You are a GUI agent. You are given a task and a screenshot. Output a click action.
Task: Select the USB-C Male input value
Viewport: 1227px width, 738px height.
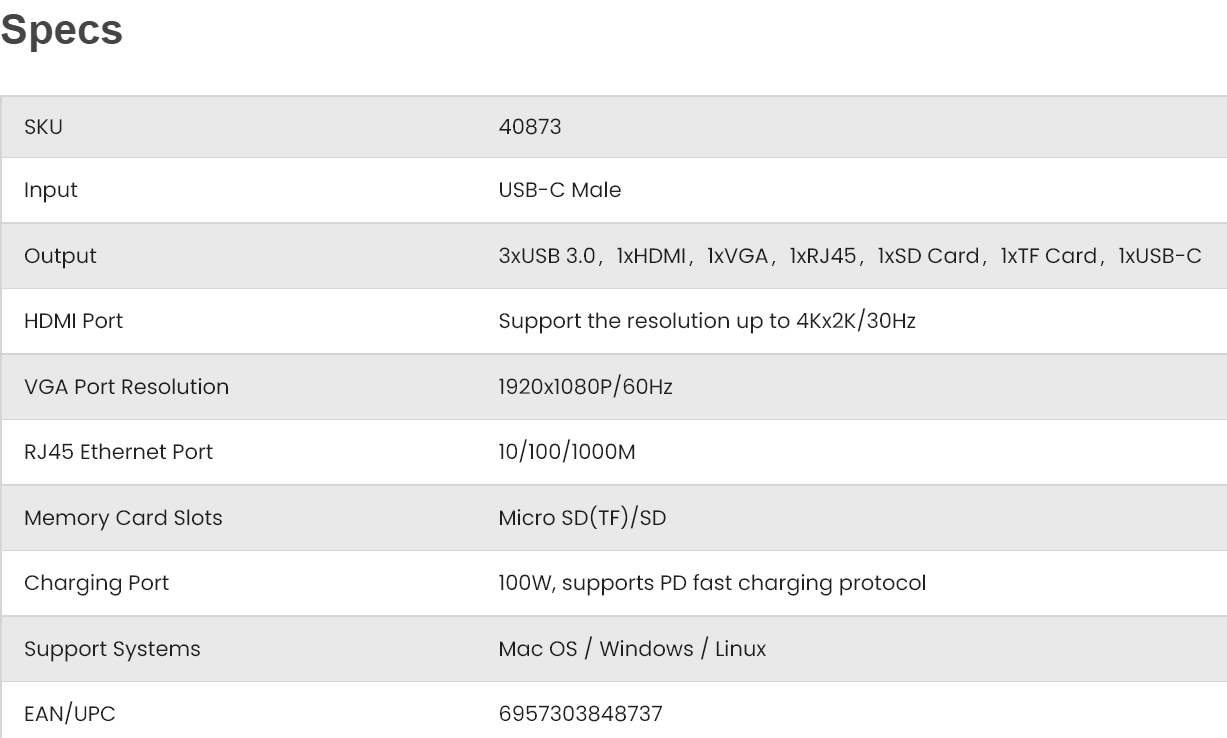pos(559,190)
